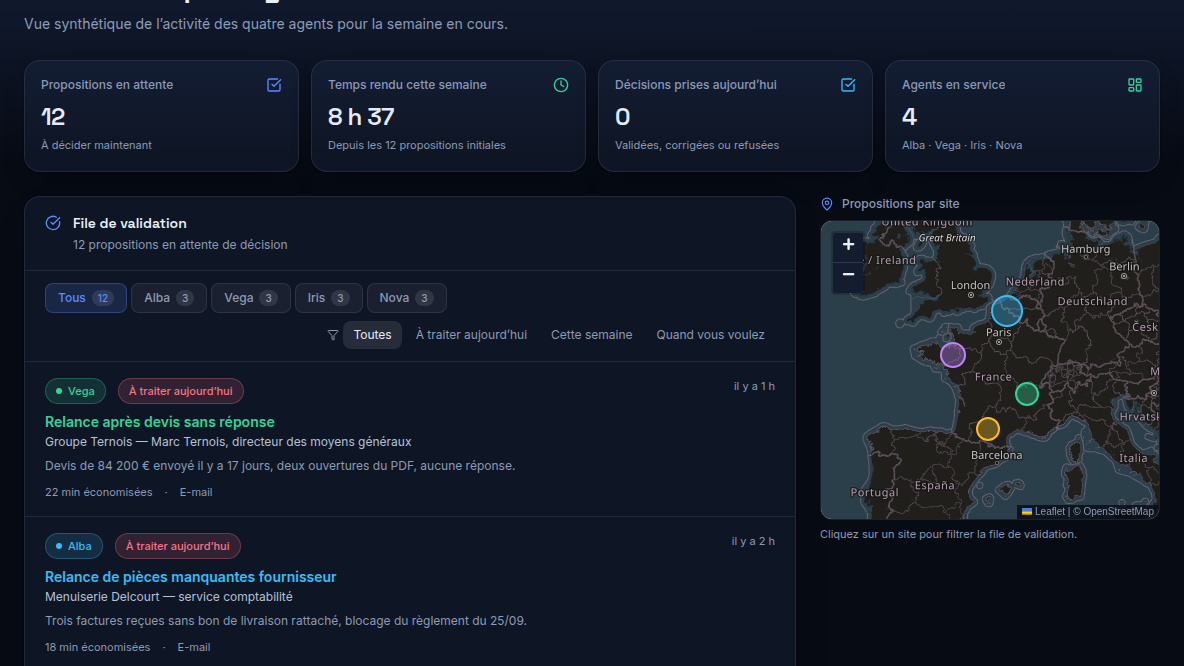This screenshot has height=666, width=1184.
Task: Click the funnel filter icon
Action: 332,335
